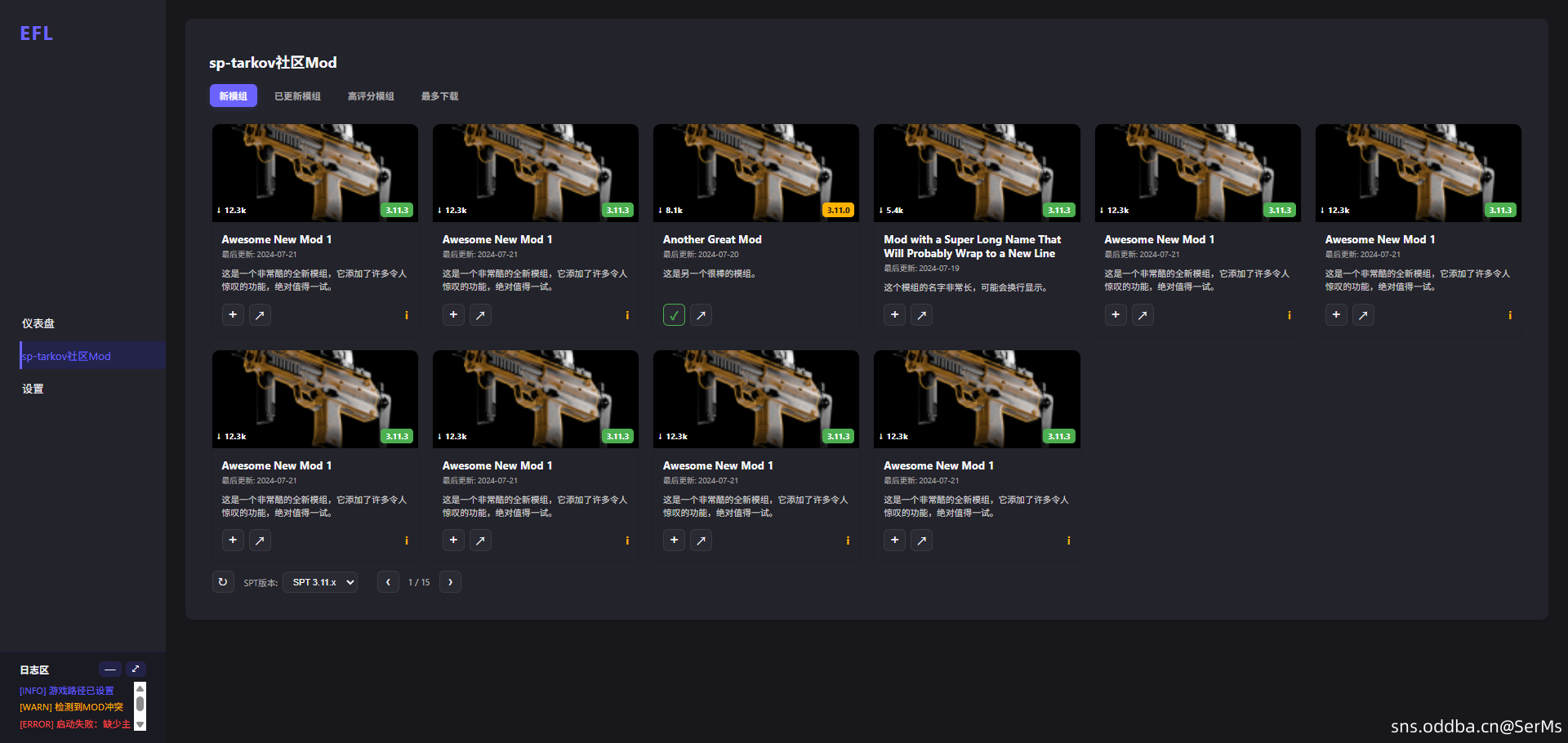Add the third mod card in the bottom row

point(674,541)
